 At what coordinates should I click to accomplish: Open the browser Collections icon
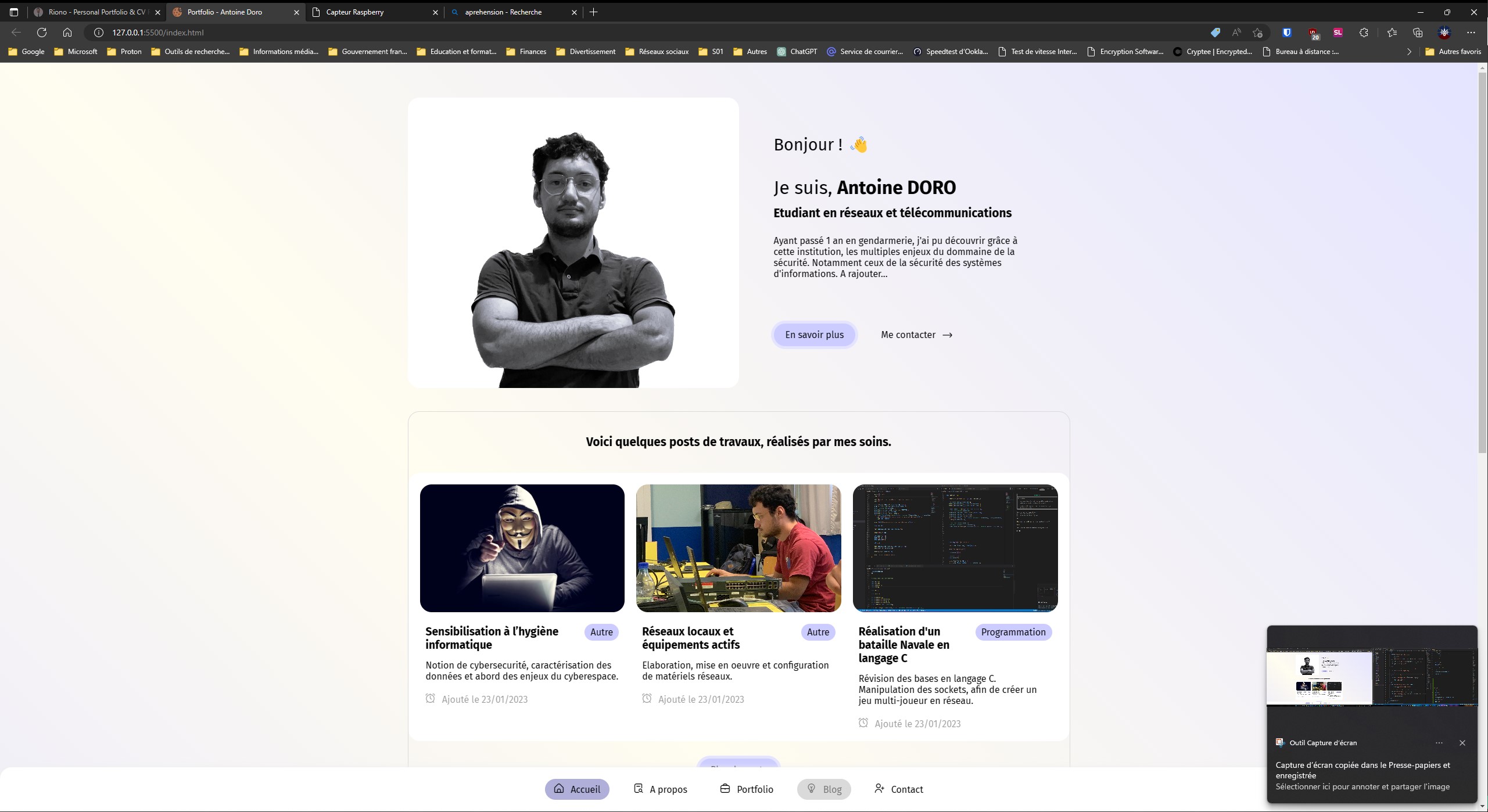(x=1418, y=33)
